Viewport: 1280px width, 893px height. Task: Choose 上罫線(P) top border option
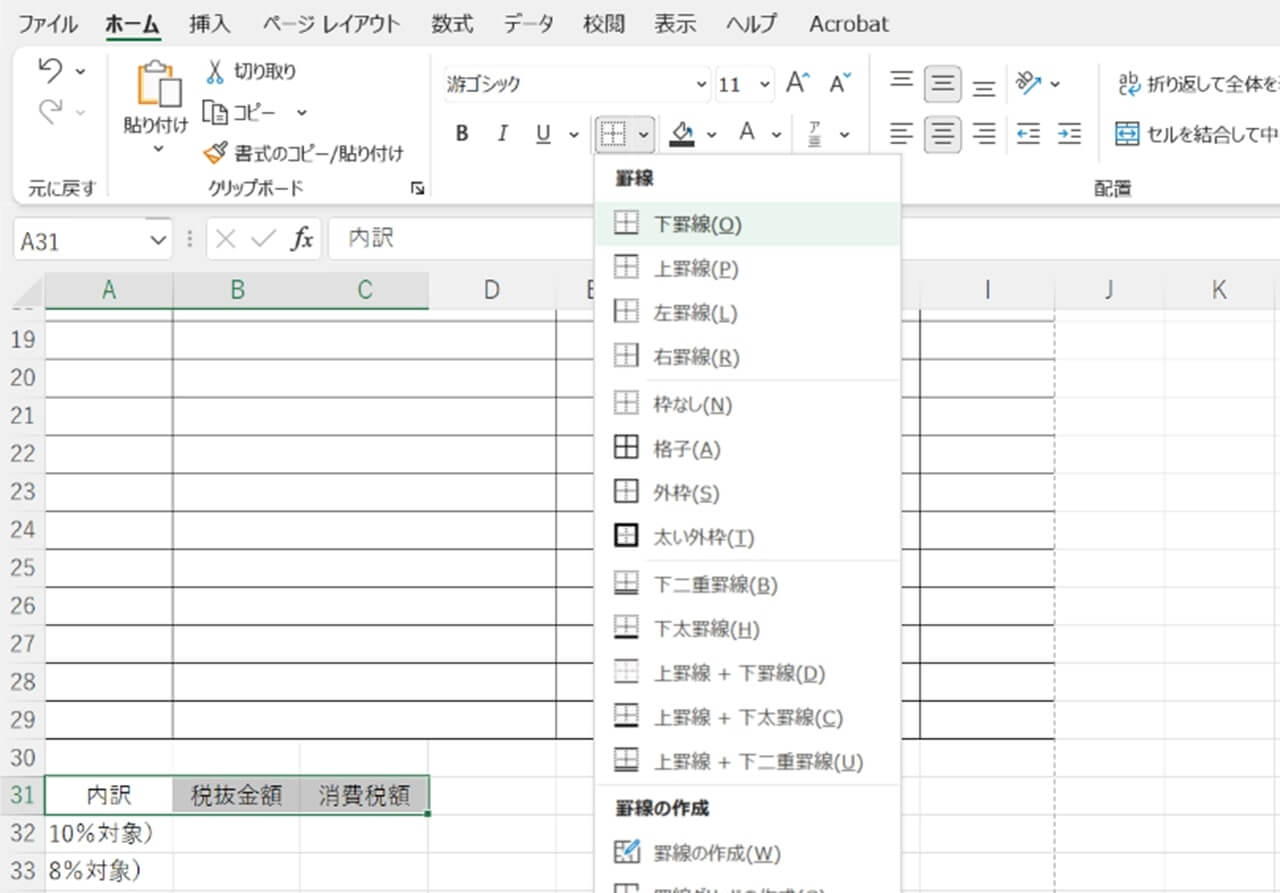(x=747, y=269)
